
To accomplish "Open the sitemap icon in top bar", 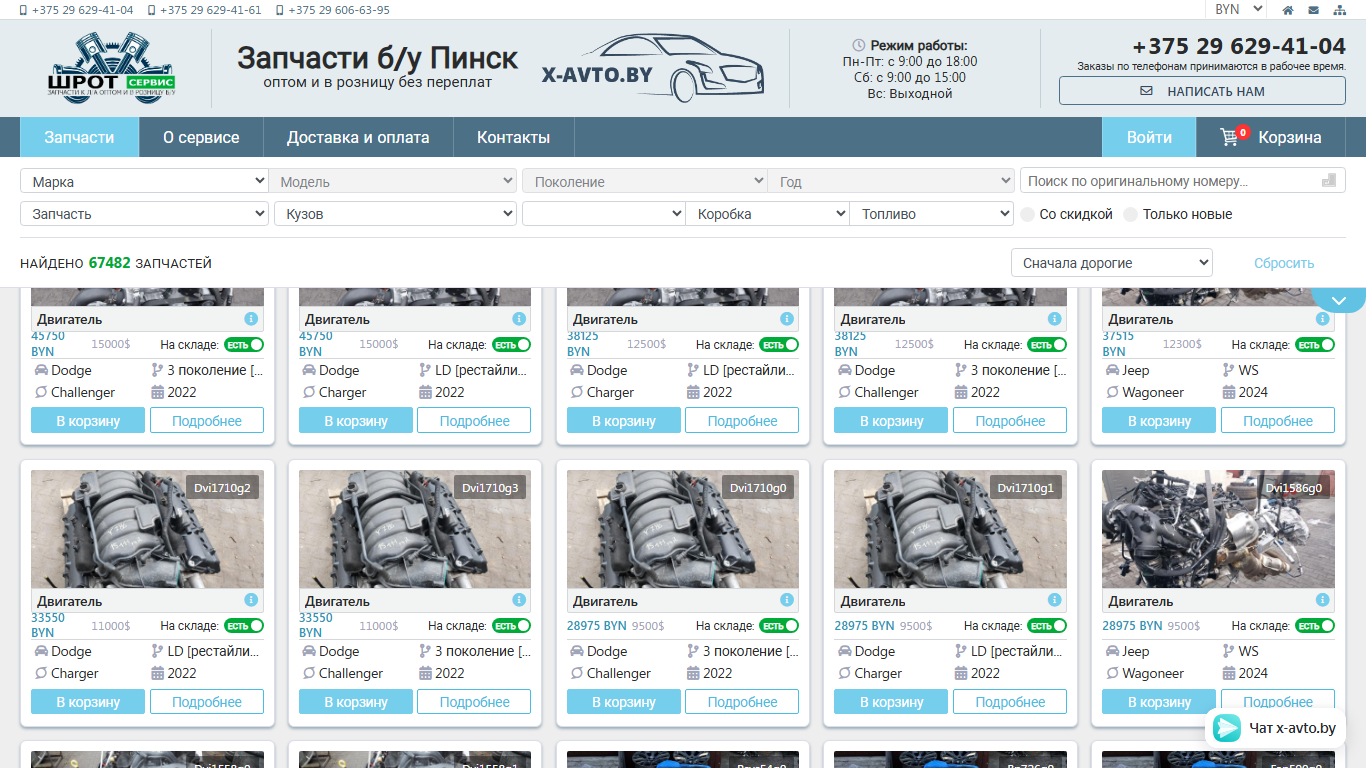I will pyautogui.click(x=1339, y=10).
